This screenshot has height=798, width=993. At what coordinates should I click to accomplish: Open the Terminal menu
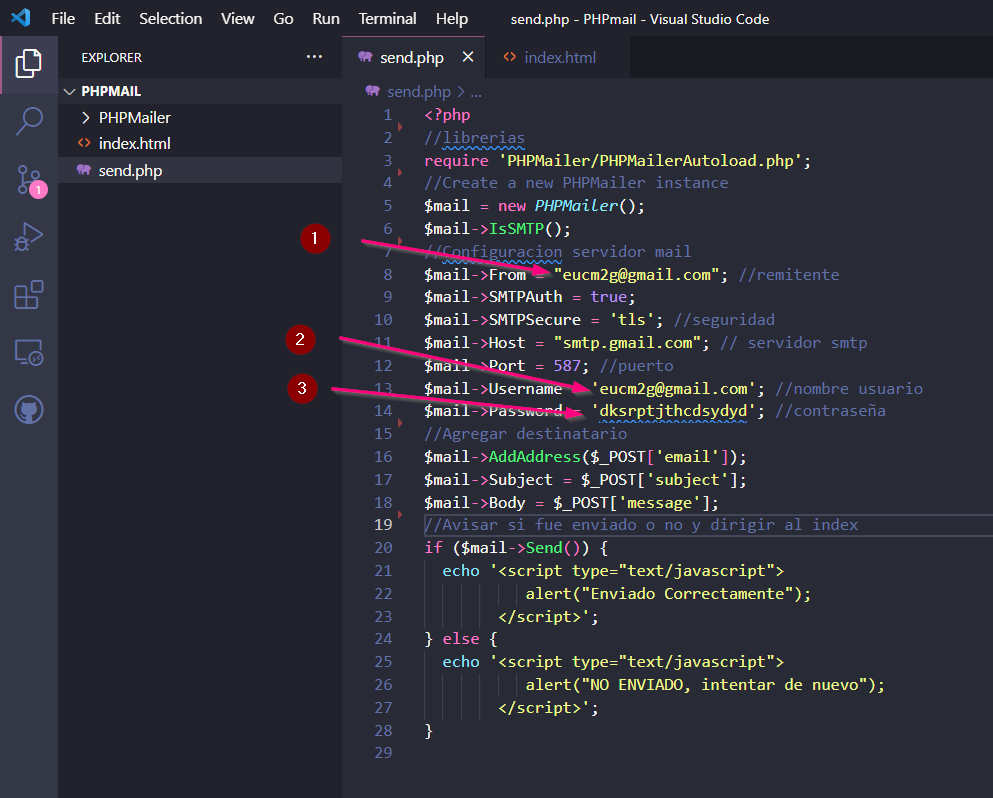(x=388, y=19)
